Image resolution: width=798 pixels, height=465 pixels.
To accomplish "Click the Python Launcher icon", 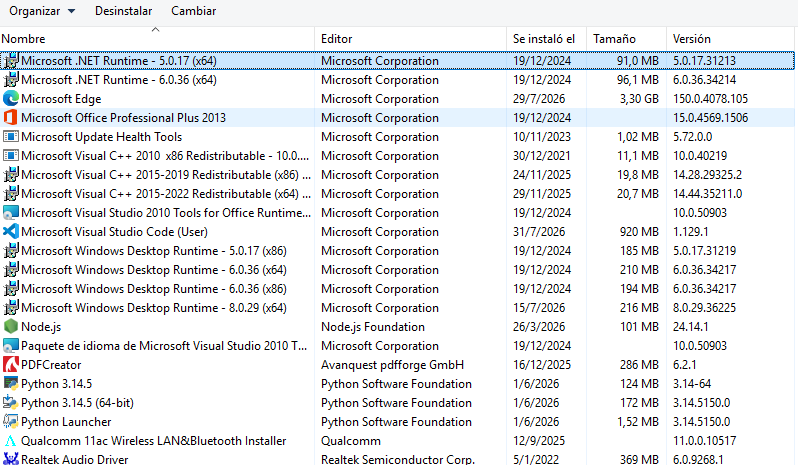I will click(x=11, y=422).
